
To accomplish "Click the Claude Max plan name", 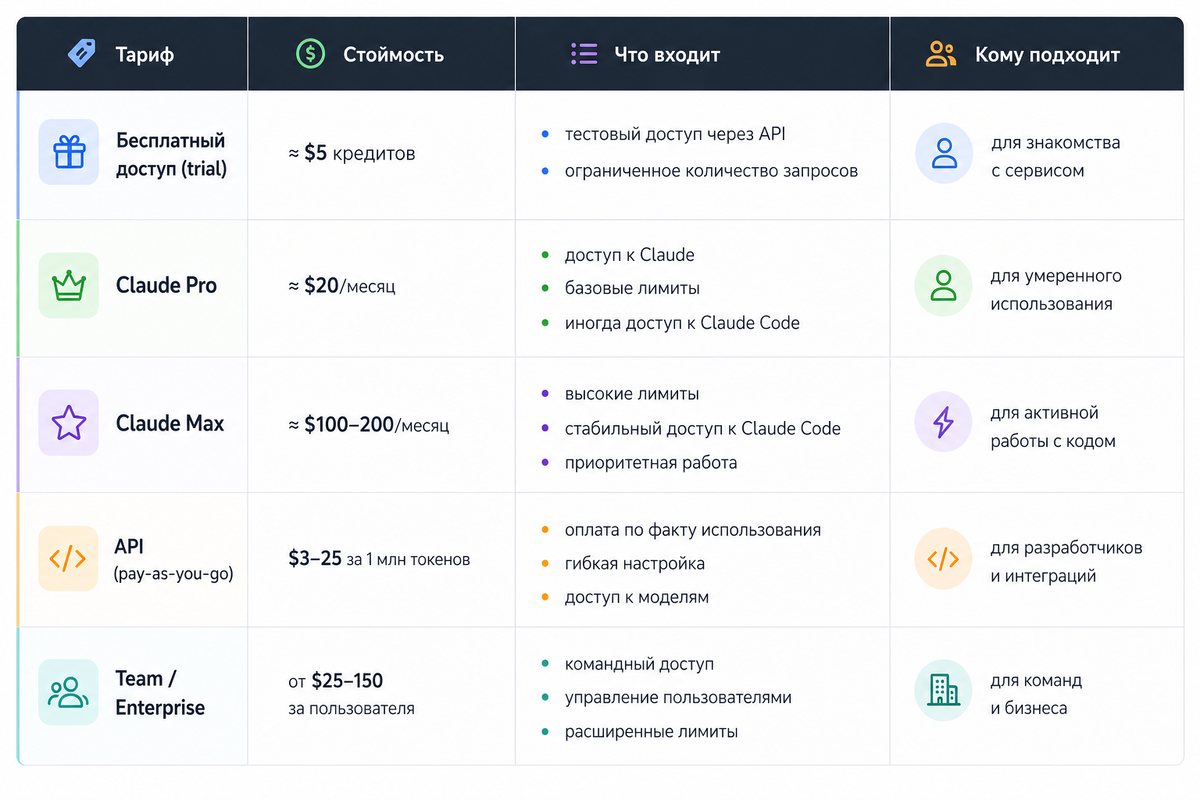I will (x=170, y=423).
